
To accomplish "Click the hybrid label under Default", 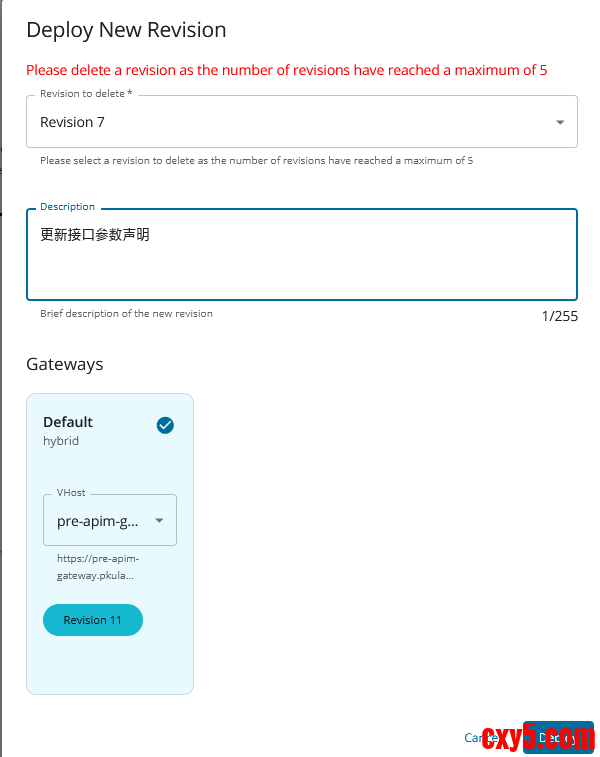I will coord(61,441).
